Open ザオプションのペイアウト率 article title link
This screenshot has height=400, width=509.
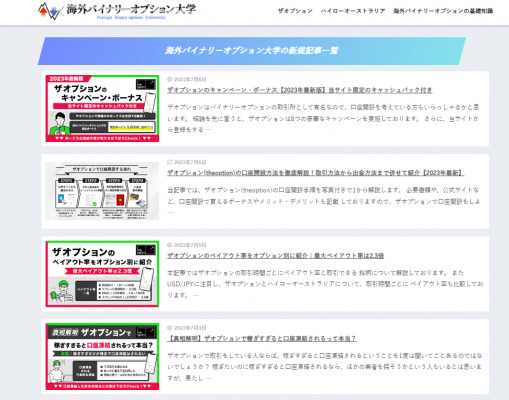[x=275, y=256]
